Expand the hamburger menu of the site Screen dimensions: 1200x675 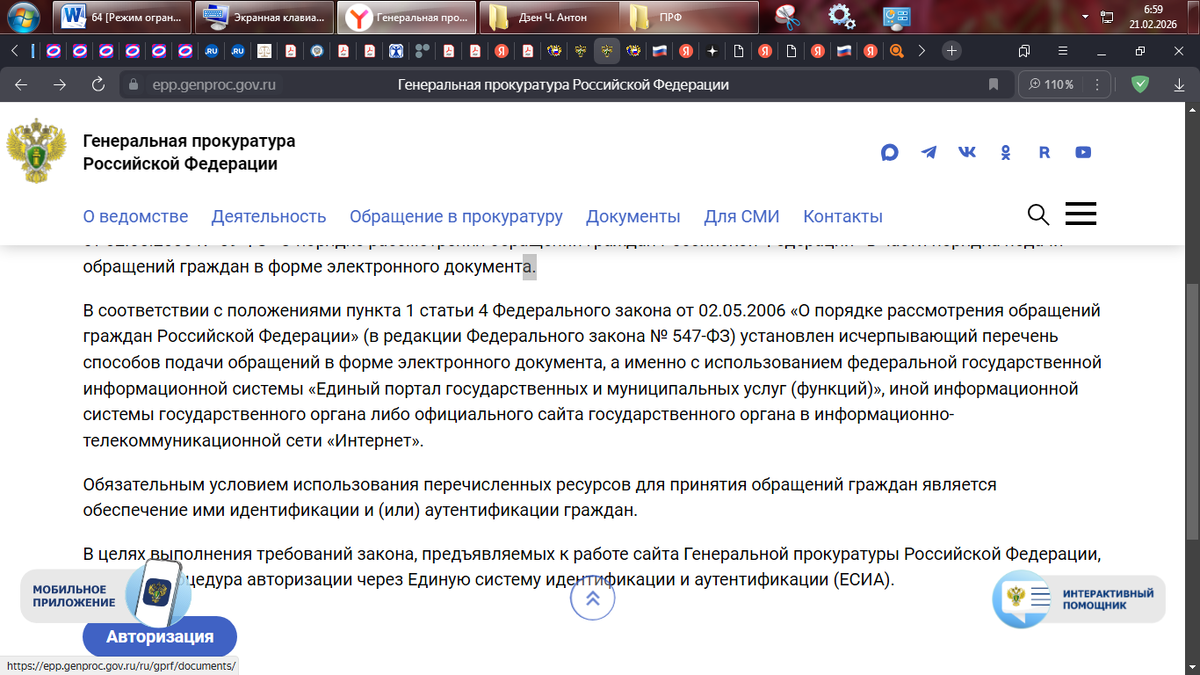coord(1081,213)
